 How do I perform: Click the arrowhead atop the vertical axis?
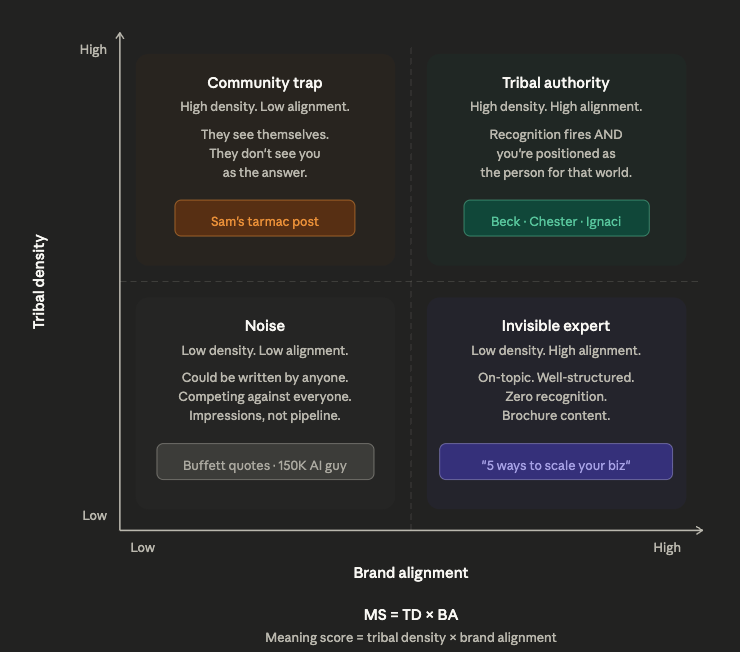(120, 36)
